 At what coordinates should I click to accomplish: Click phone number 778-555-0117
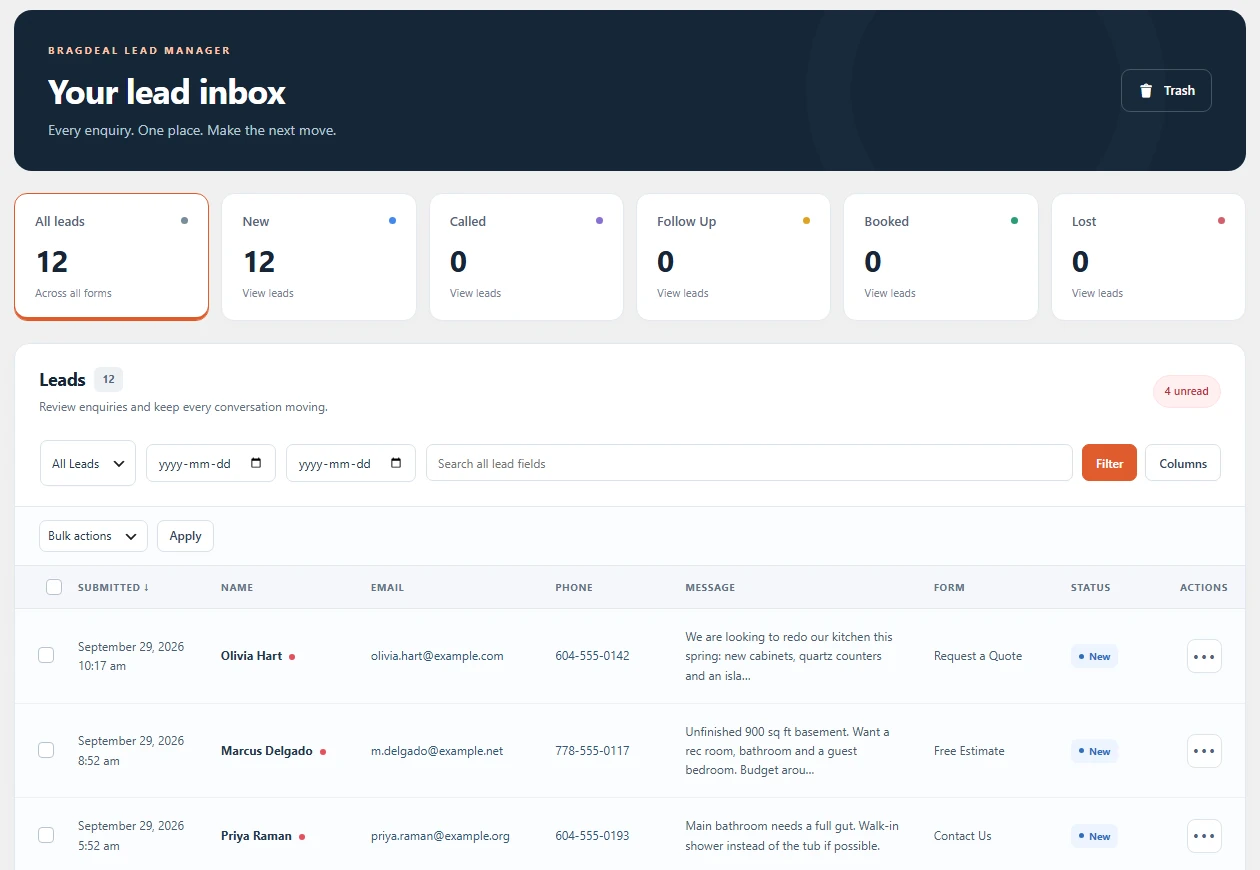592,750
